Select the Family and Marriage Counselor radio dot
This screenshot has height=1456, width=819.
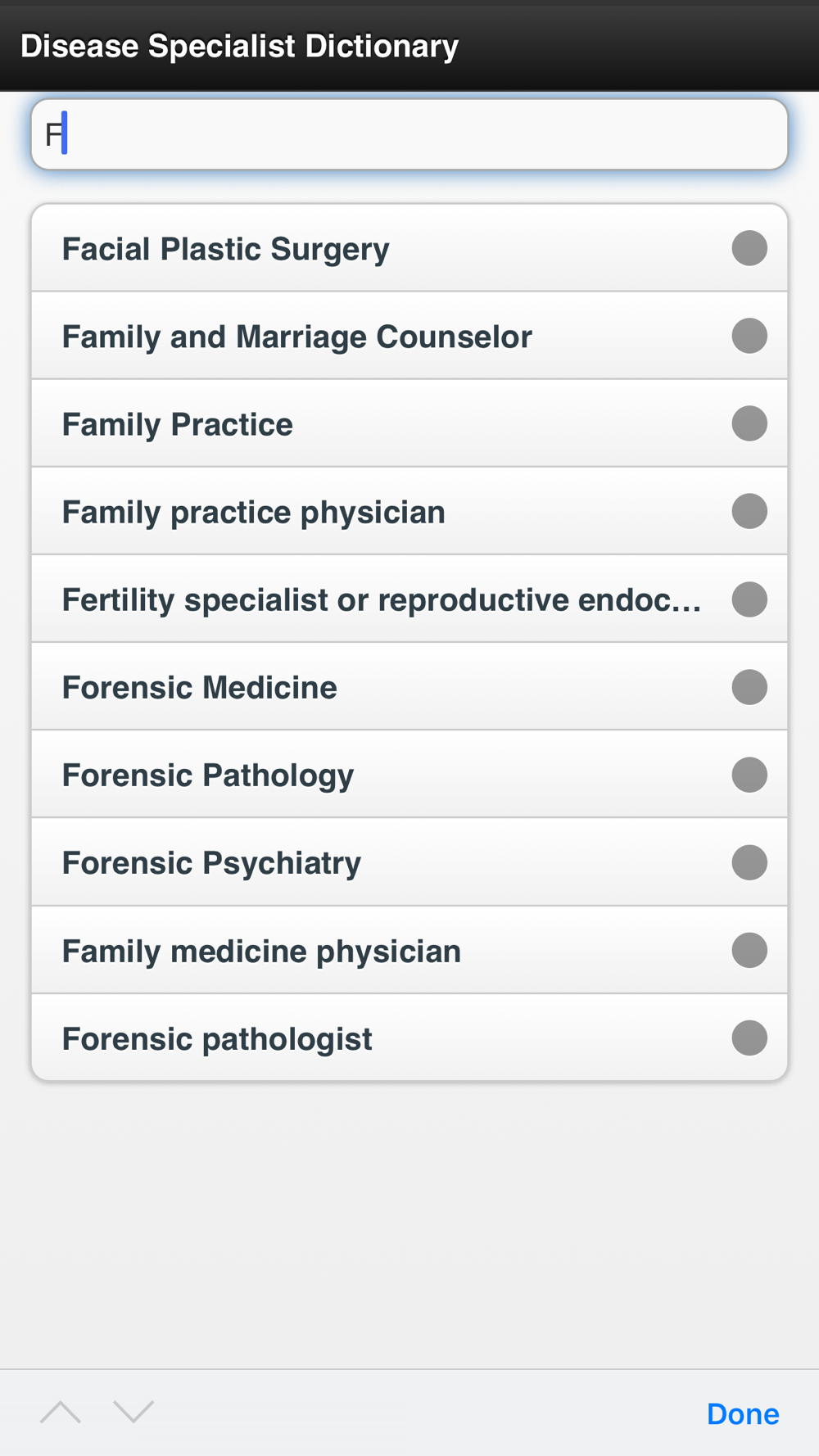coord(749,336)
